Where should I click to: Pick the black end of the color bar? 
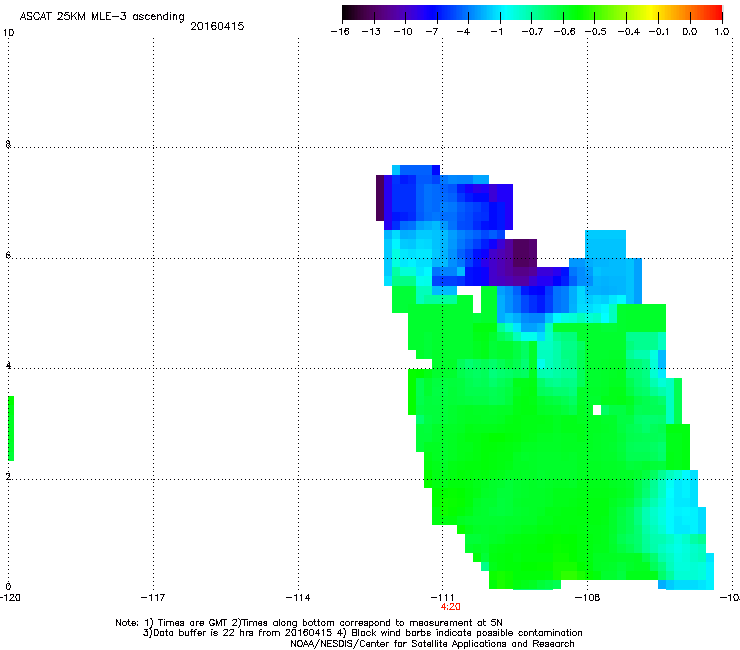(349, 13)
